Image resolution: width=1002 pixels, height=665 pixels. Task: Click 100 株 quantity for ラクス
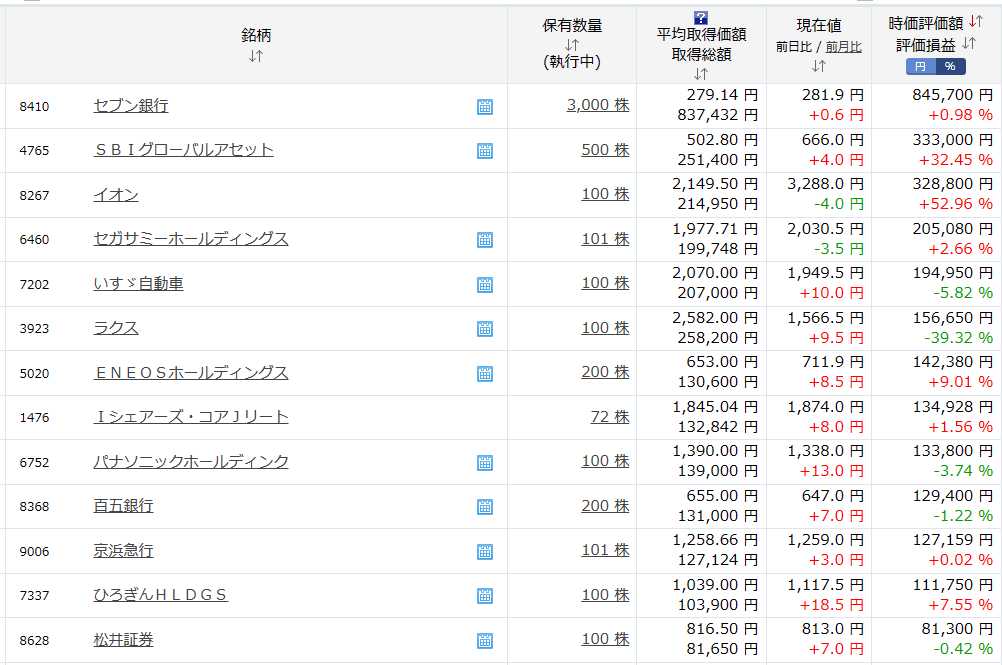tap(605, 327)
